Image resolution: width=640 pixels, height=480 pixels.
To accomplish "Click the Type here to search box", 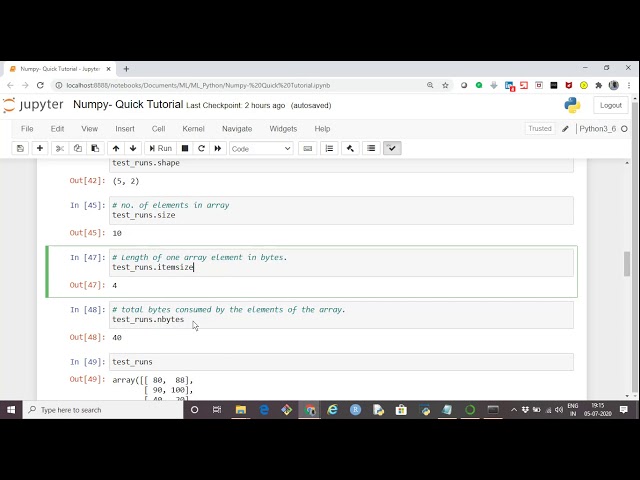I will tap(102, 410).
